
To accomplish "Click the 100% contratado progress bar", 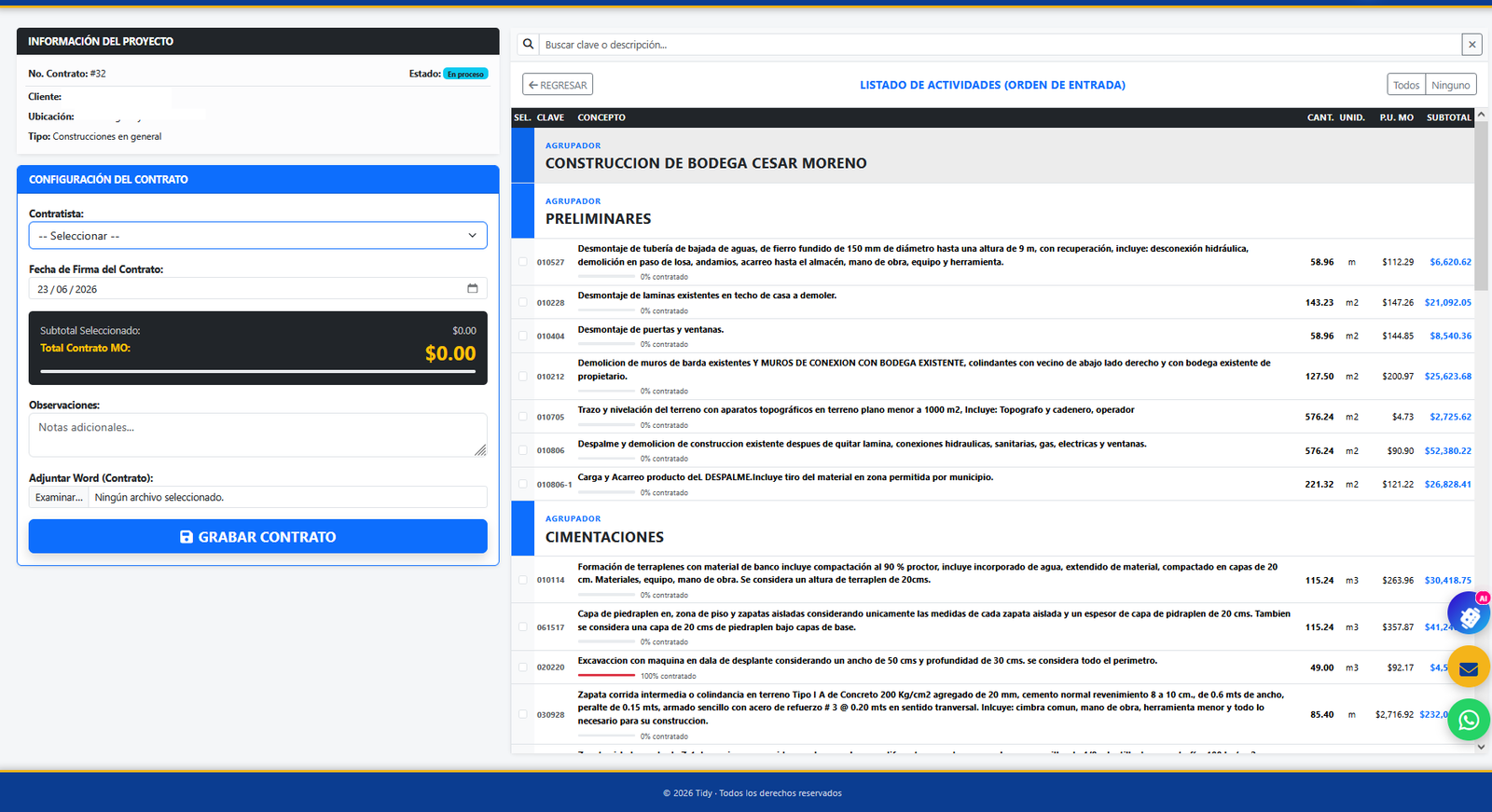I will click(606, 675).
